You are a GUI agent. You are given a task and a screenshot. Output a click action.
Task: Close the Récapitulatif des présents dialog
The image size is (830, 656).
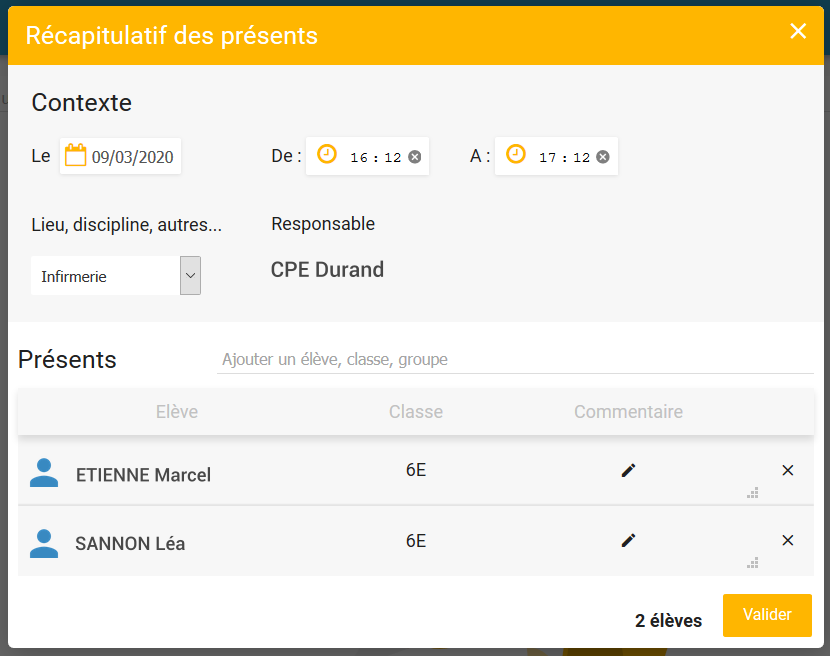point(798,31)
